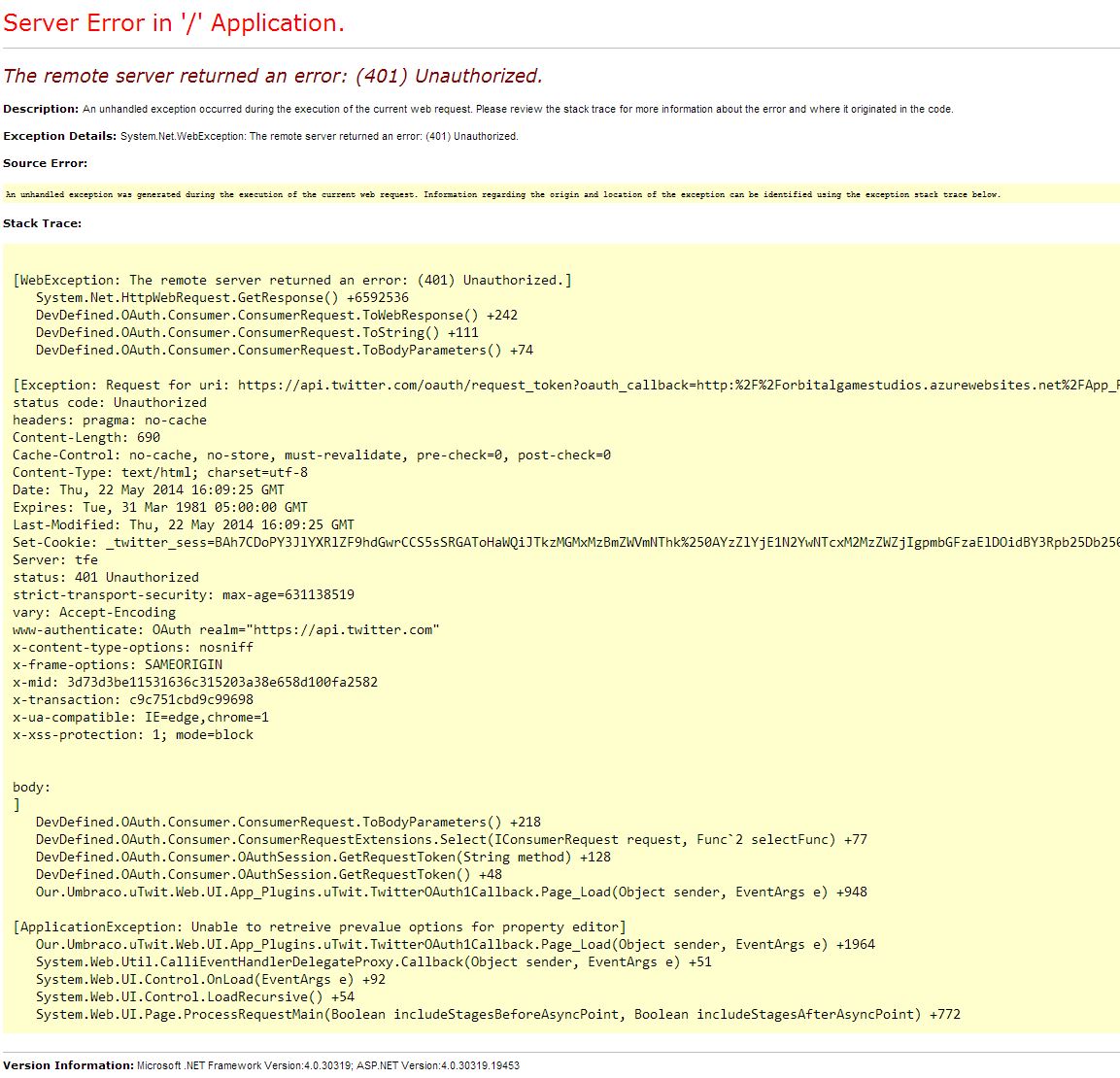Click the "[ApplicationException: Unable to retreive..." line
The image size is (1120, 1078).
[319, 926]
